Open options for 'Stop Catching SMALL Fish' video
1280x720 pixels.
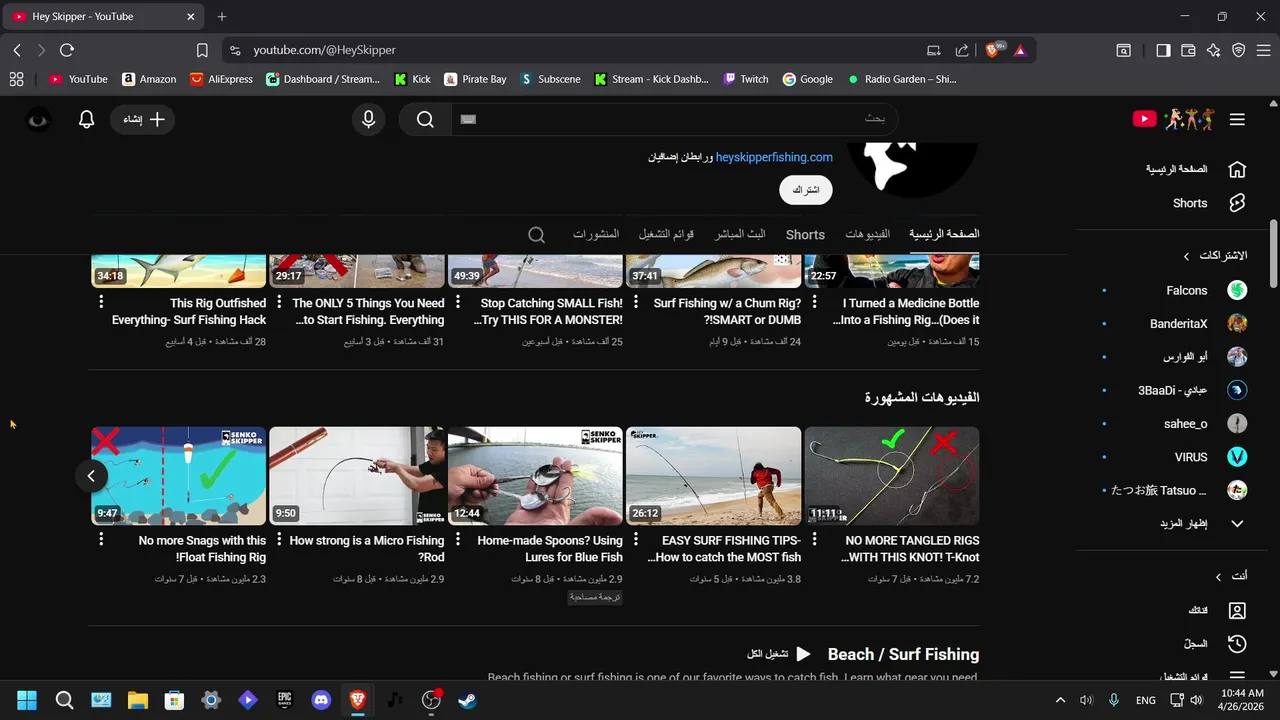458,303
